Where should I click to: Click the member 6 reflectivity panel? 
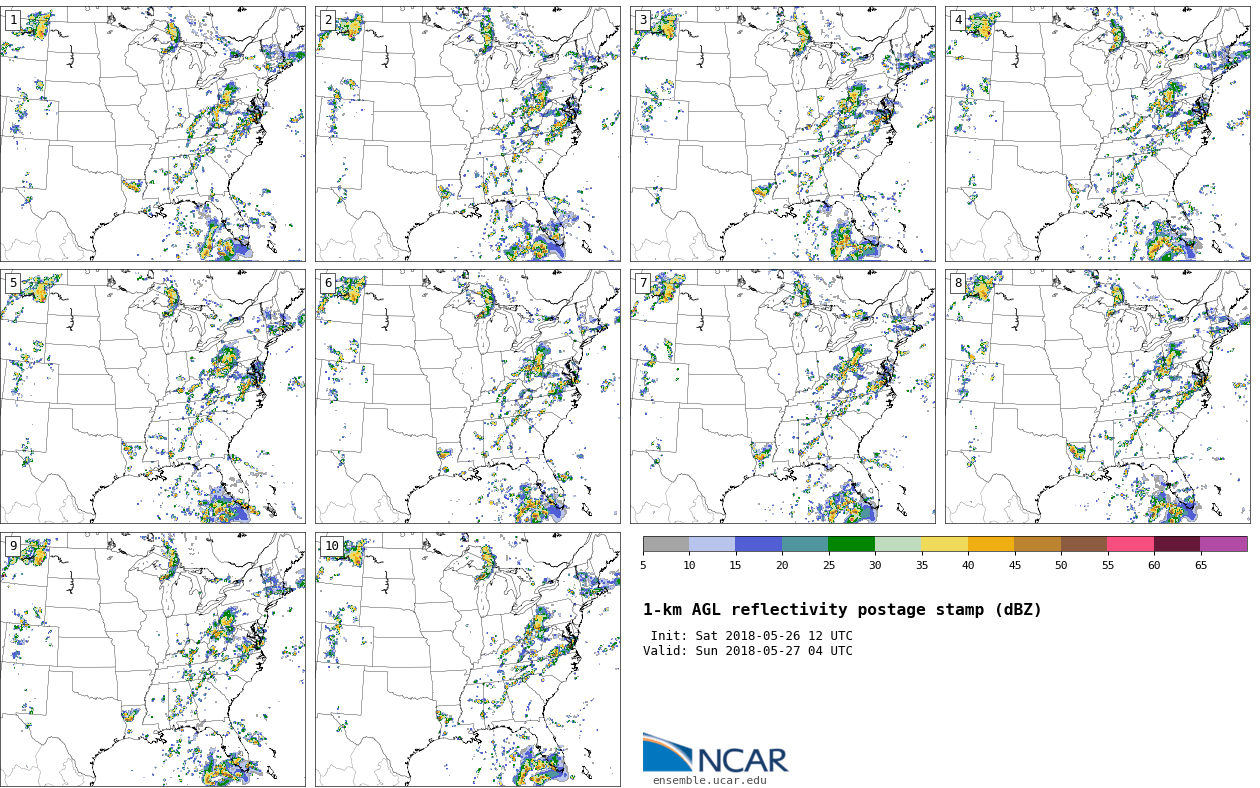tap(467, 396)
